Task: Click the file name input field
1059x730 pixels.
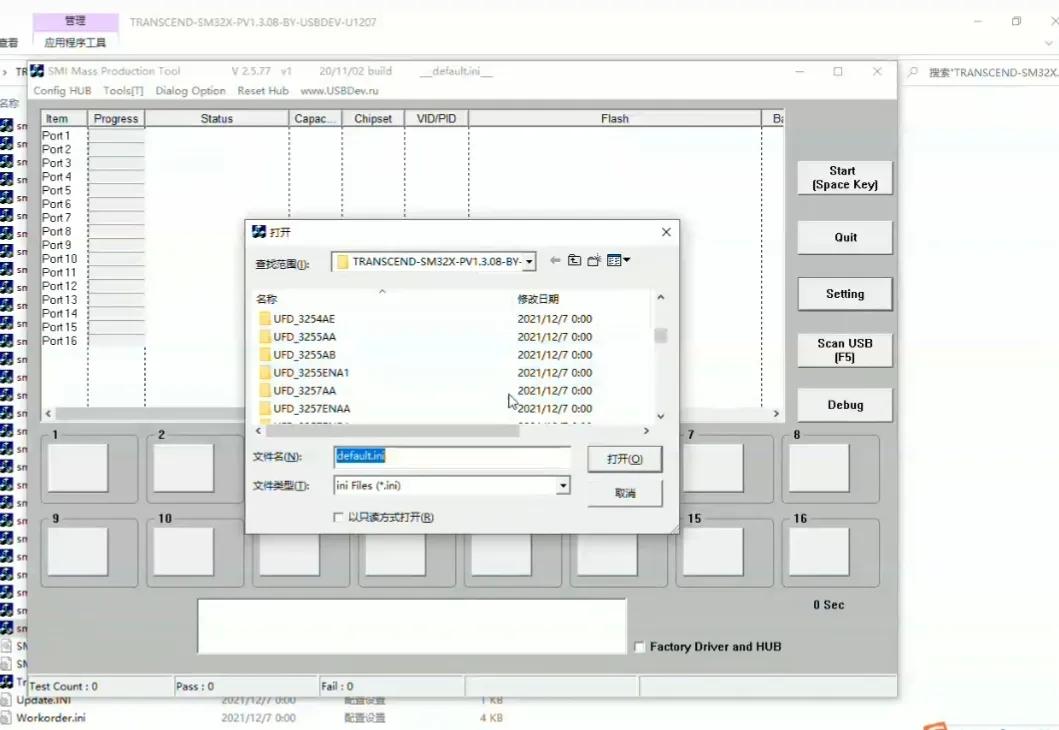Action: coord(451,457)
